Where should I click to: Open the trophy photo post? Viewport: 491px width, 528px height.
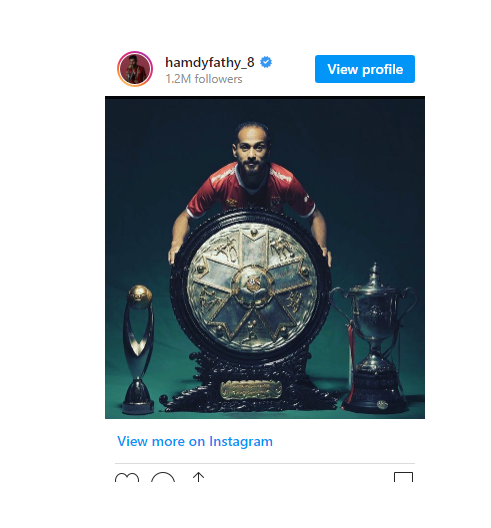pyautogui.click(x=265, y=257)
